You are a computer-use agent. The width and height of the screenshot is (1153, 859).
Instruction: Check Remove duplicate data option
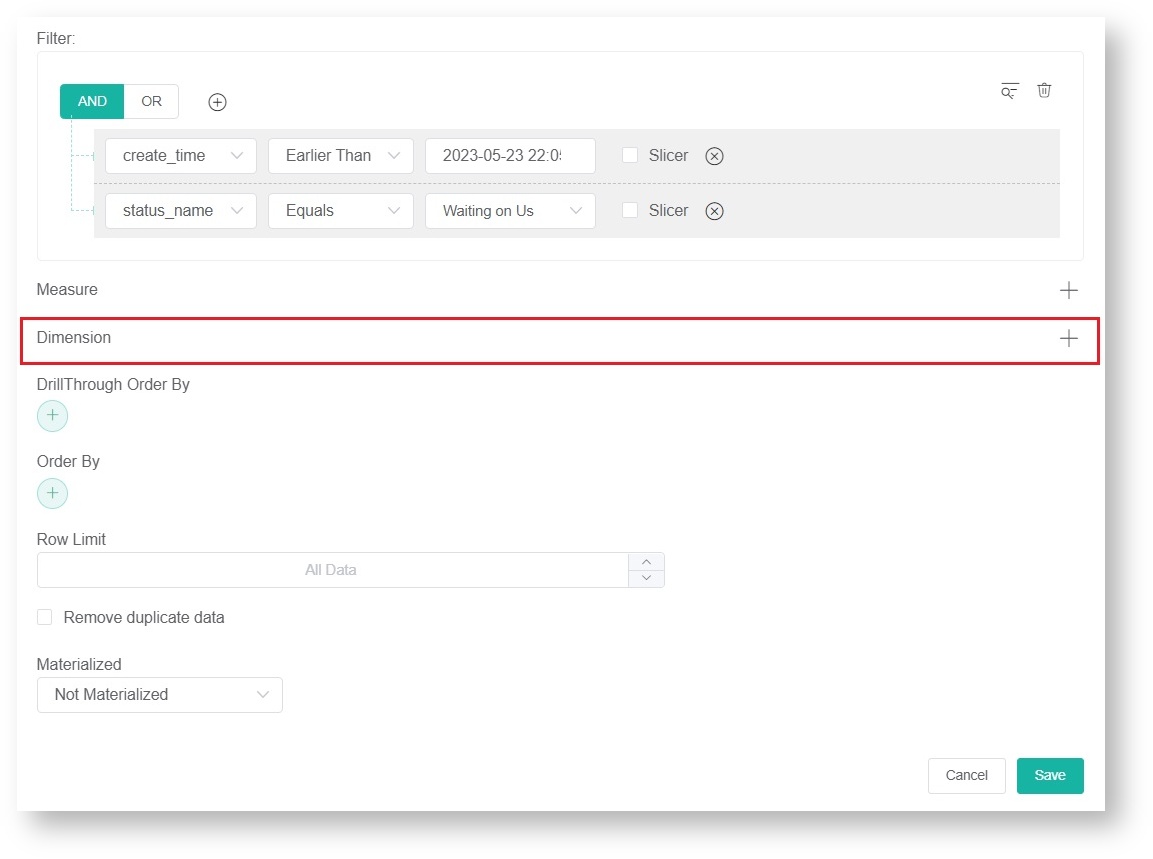[x=45, y=617]
